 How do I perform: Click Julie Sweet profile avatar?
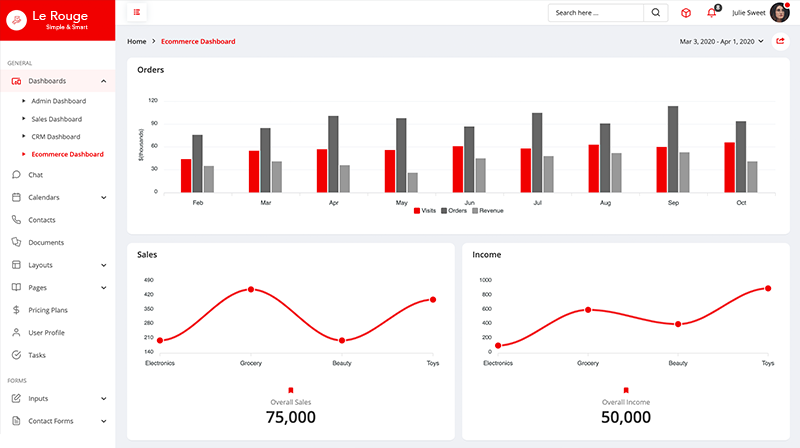tap(779, 13)
